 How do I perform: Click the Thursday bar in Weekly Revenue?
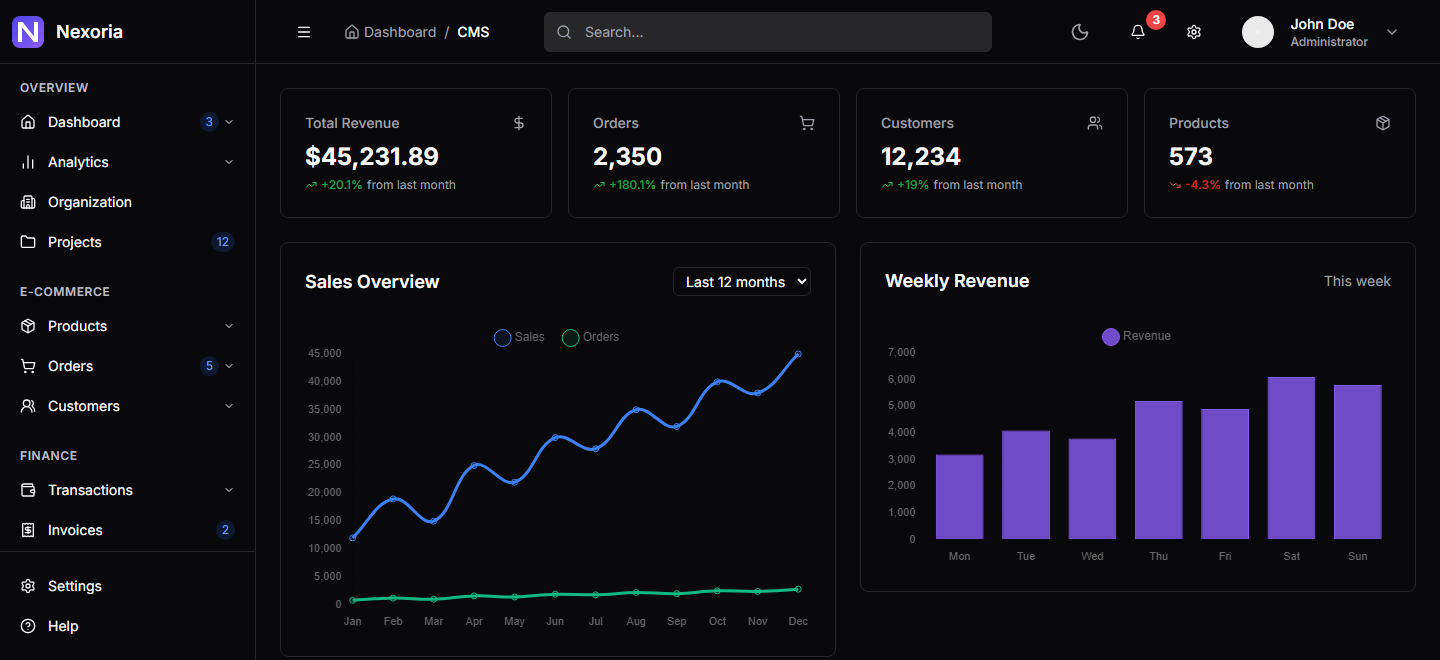[x=1158, y=470]
